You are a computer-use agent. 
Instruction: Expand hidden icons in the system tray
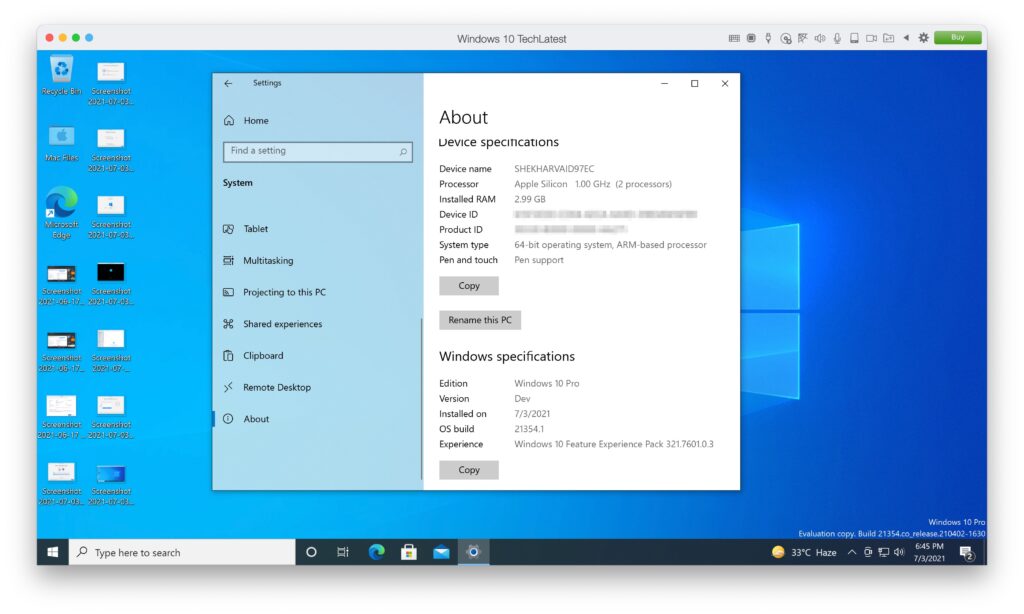coord(851,551)
